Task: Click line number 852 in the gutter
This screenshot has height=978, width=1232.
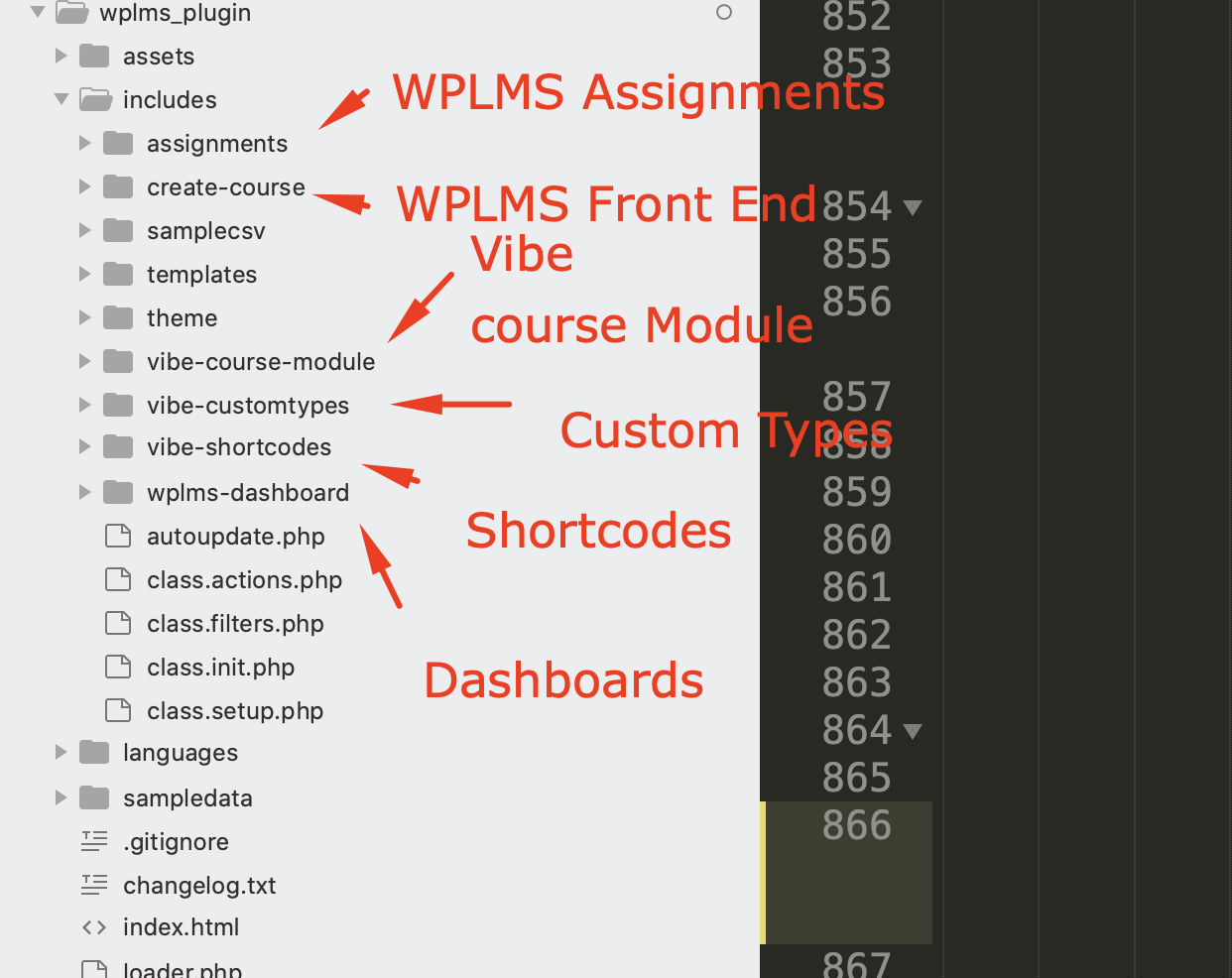Action: 857,17
